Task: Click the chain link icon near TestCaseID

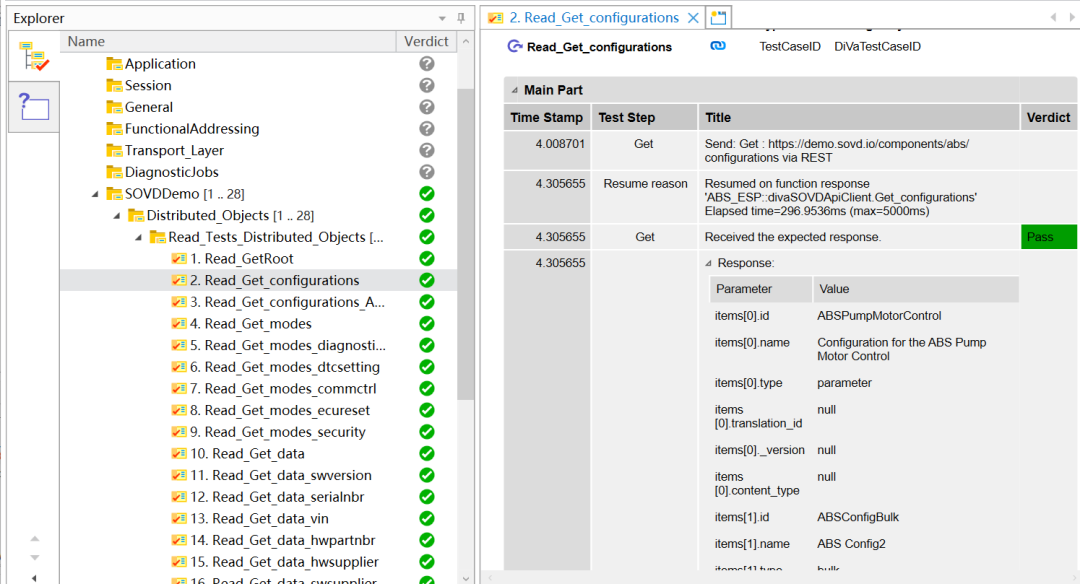Action: (x=718, y=46)
